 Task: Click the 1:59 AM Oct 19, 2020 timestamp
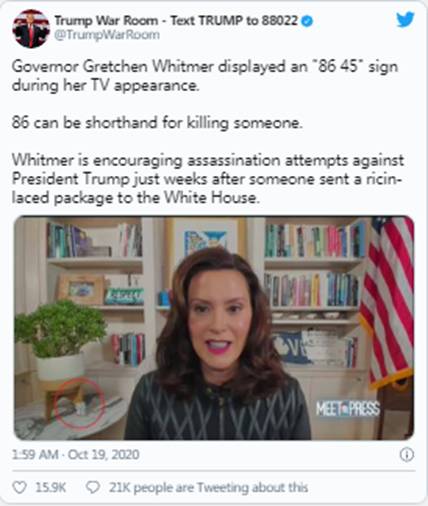tap(76, 454)
